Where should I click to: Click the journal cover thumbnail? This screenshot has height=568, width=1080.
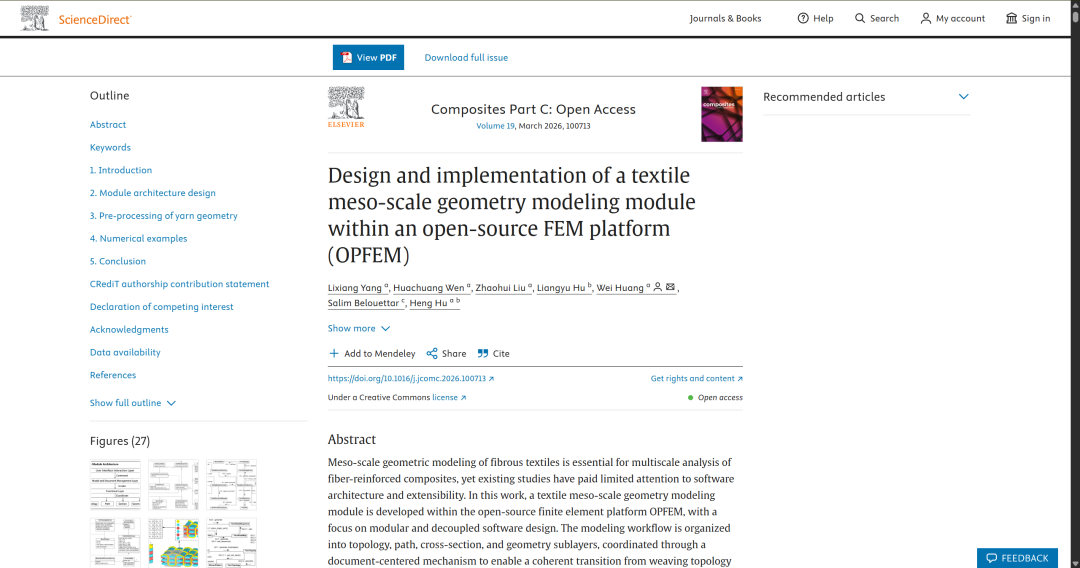coord(722,114)
